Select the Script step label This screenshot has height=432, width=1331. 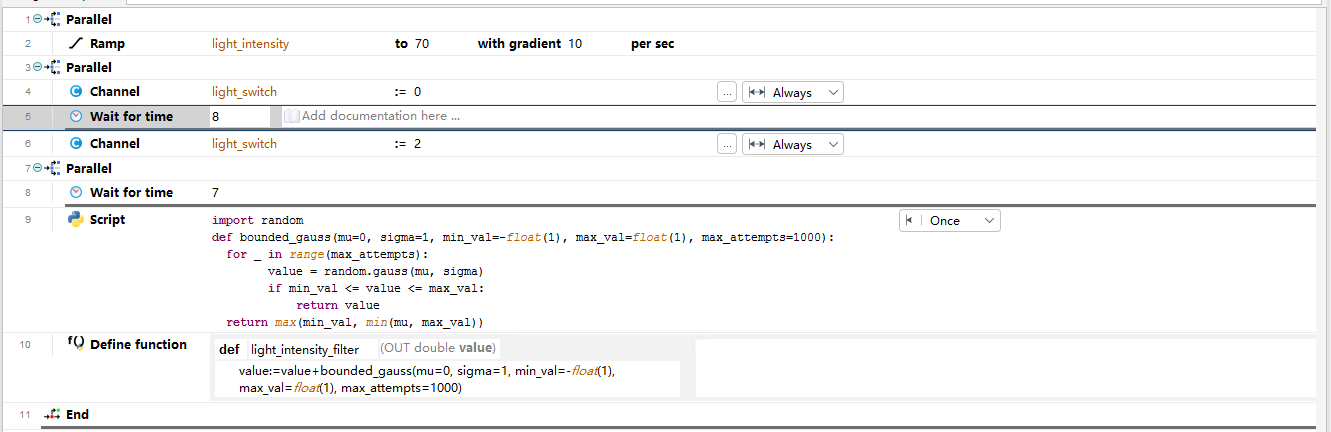[107, 220]
